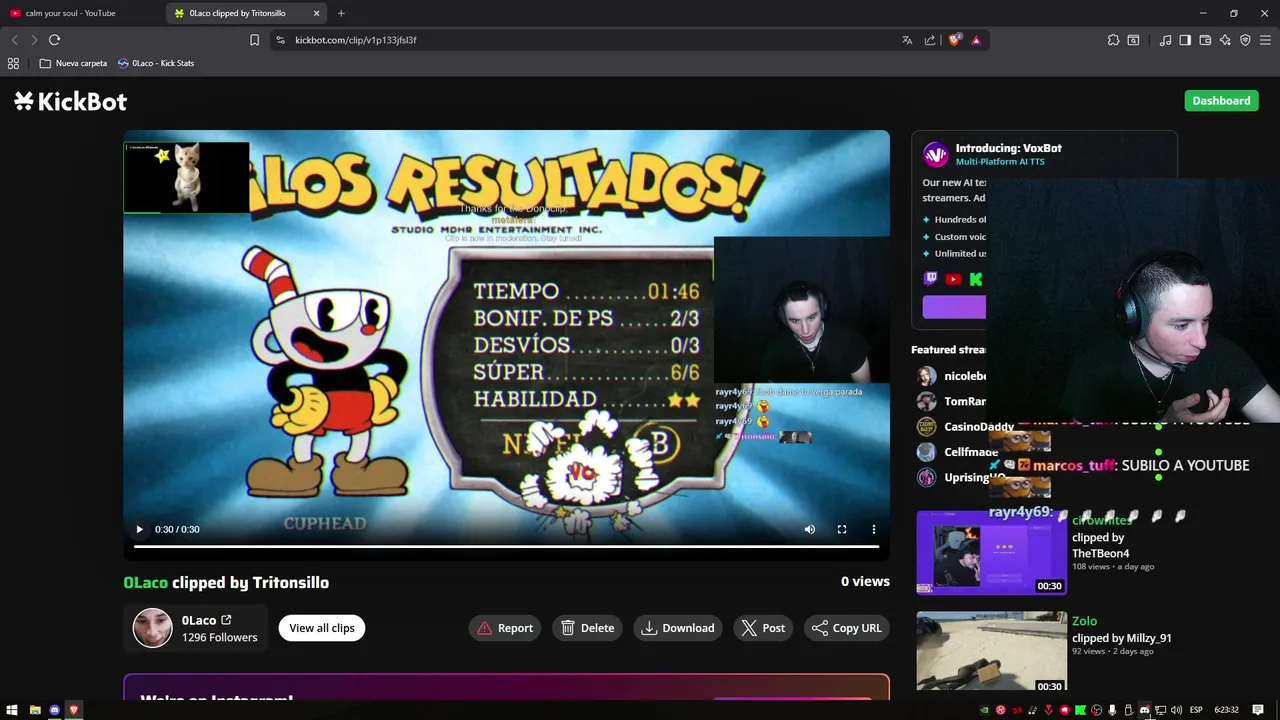Open Introducing: VoxBot heading
The width and height of the screenshot is (1280, 720).
click(x=1008, y=148)
